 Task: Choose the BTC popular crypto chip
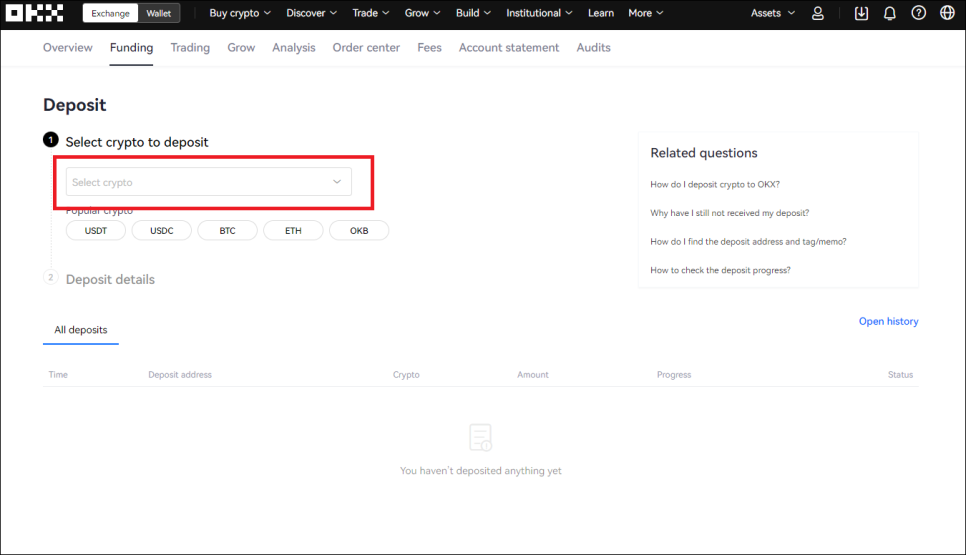coord(227,230)
